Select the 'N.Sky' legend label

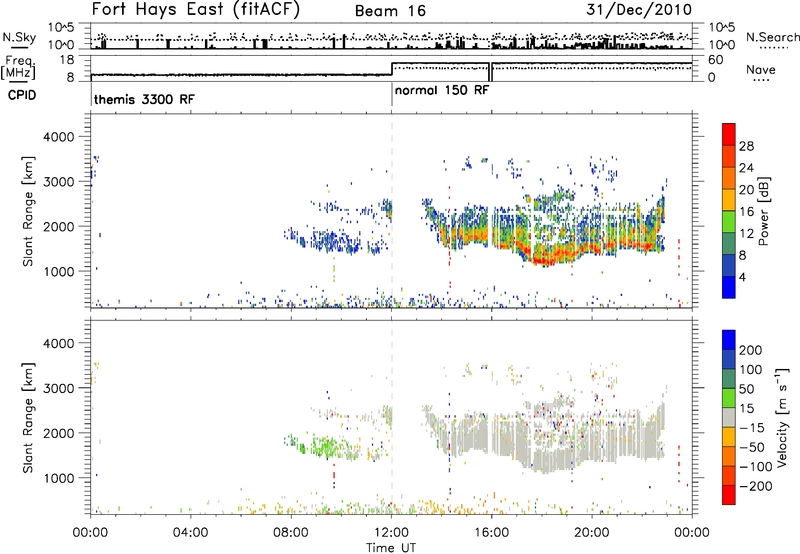click(x=19, y=37)
